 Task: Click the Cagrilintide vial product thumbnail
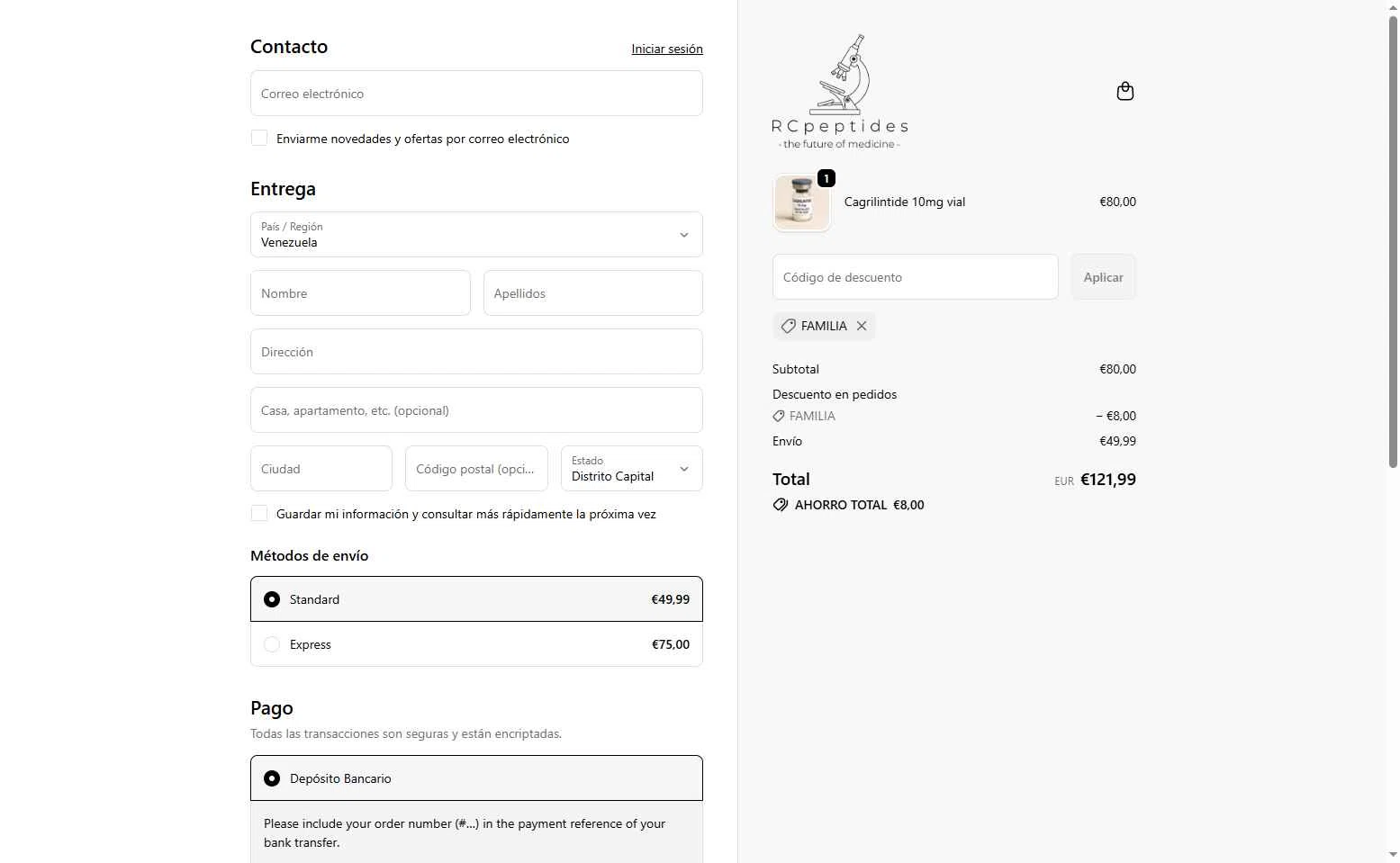[x=801, y=202]
